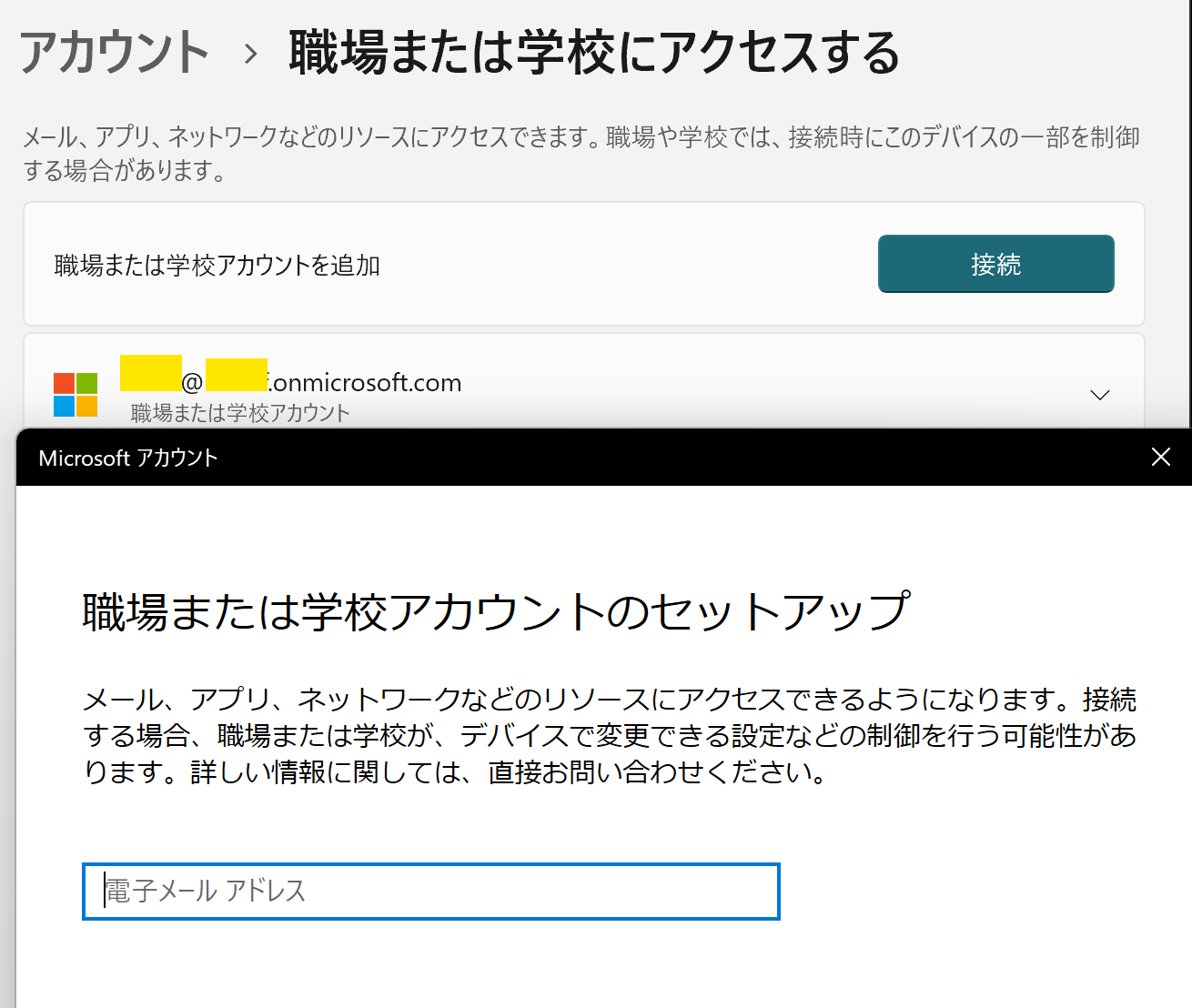Click the Microsoft アカウント dialog title

click(128, 459)
